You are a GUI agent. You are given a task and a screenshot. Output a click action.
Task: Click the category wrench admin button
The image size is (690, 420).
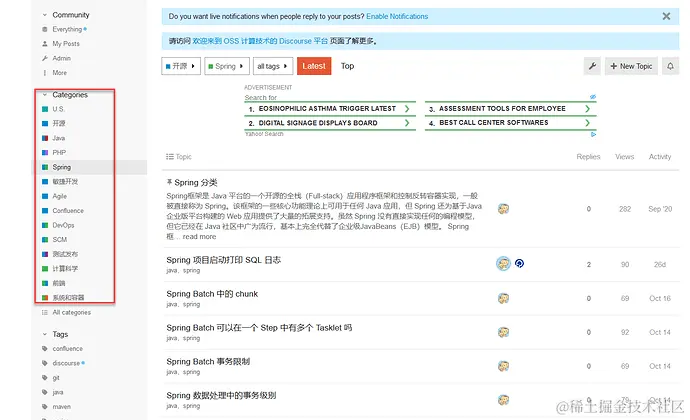592,66
